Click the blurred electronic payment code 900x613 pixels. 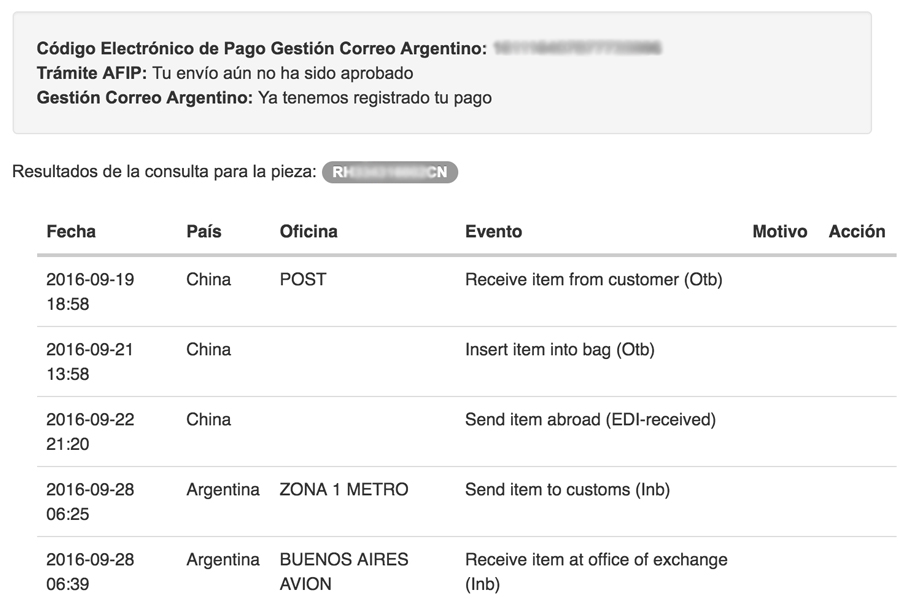(x=578, y=48)
